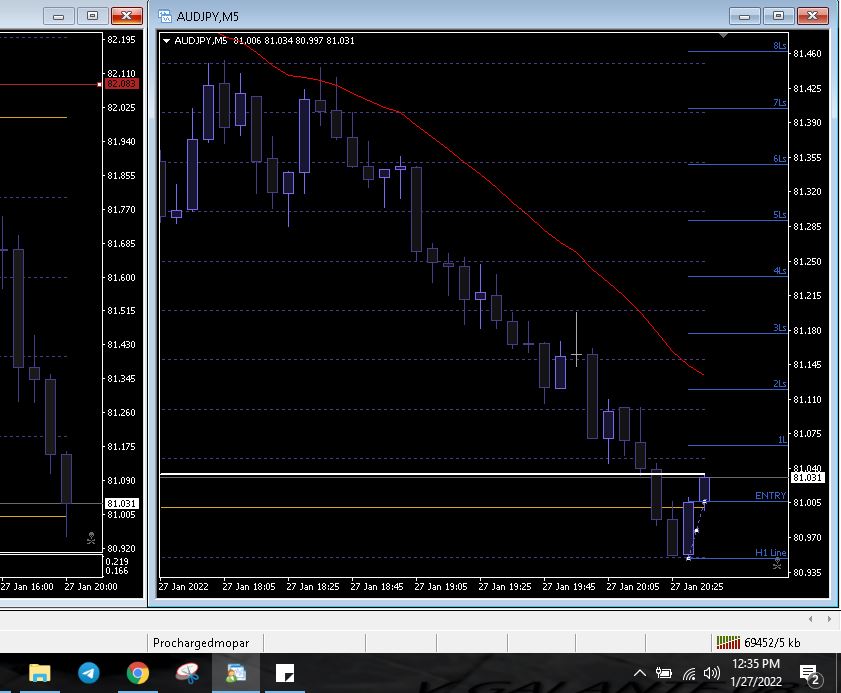Open the black-and-white square app on taskbar
Viewport: 841px width, 693px height.
pyautogui.click(x=285, y=673)
